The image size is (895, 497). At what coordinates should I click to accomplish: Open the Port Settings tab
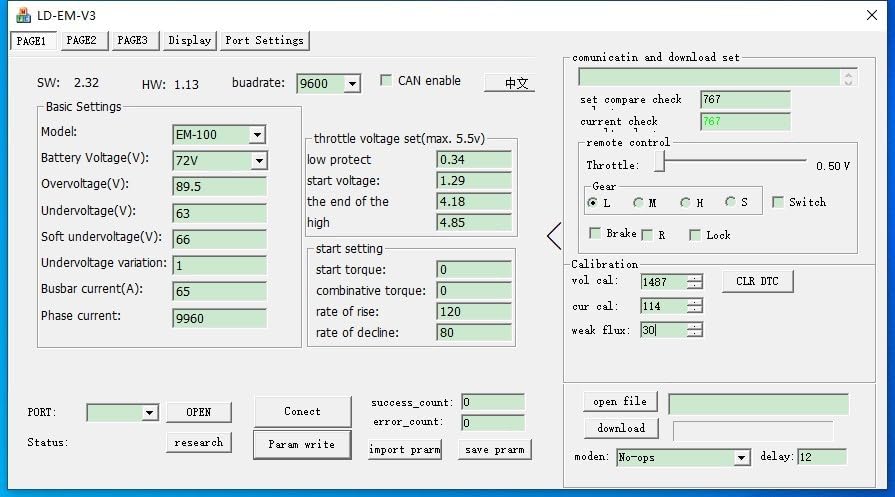[265, 41]
